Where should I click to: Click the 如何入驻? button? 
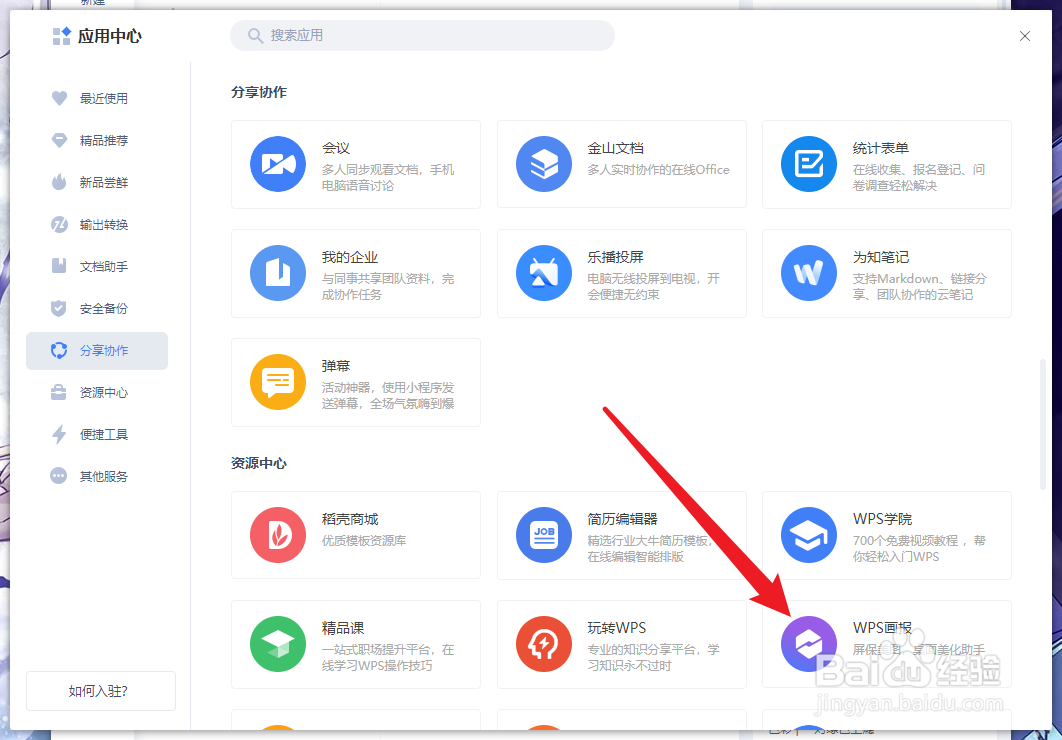100,691
